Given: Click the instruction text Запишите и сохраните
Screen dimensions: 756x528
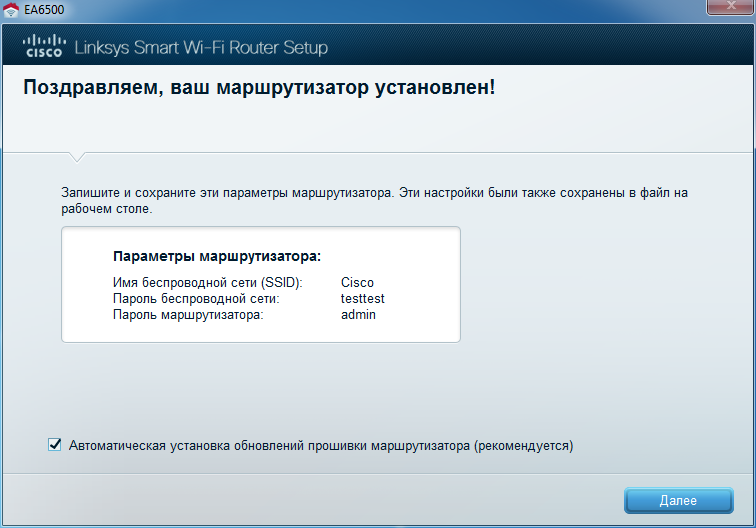Looking at the screenshot, I should click(x=374, y=201).
